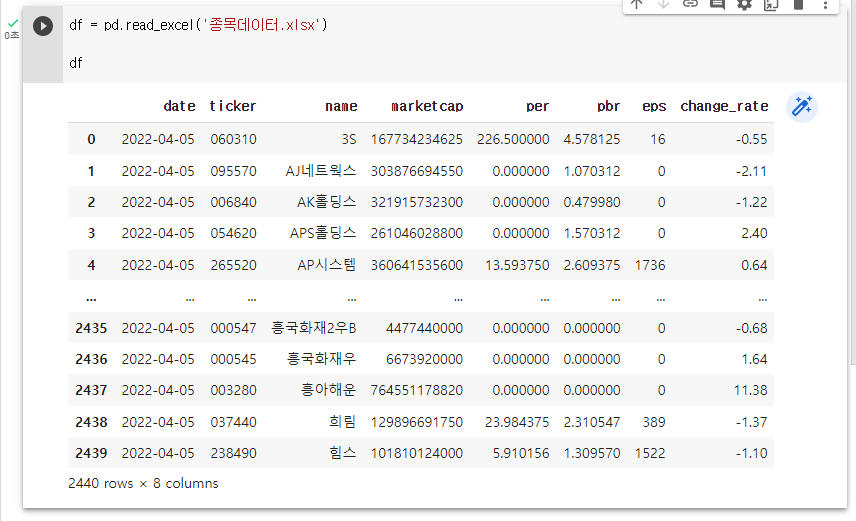
Task: Click marketcap value '360641535600'
Action: click(x=417, y=265)
